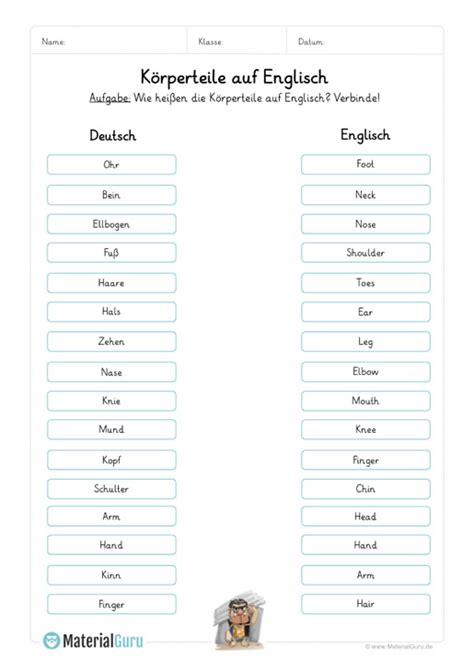
Task: Select the German word box 'Ohr'
Action: (x=112, y=165)
